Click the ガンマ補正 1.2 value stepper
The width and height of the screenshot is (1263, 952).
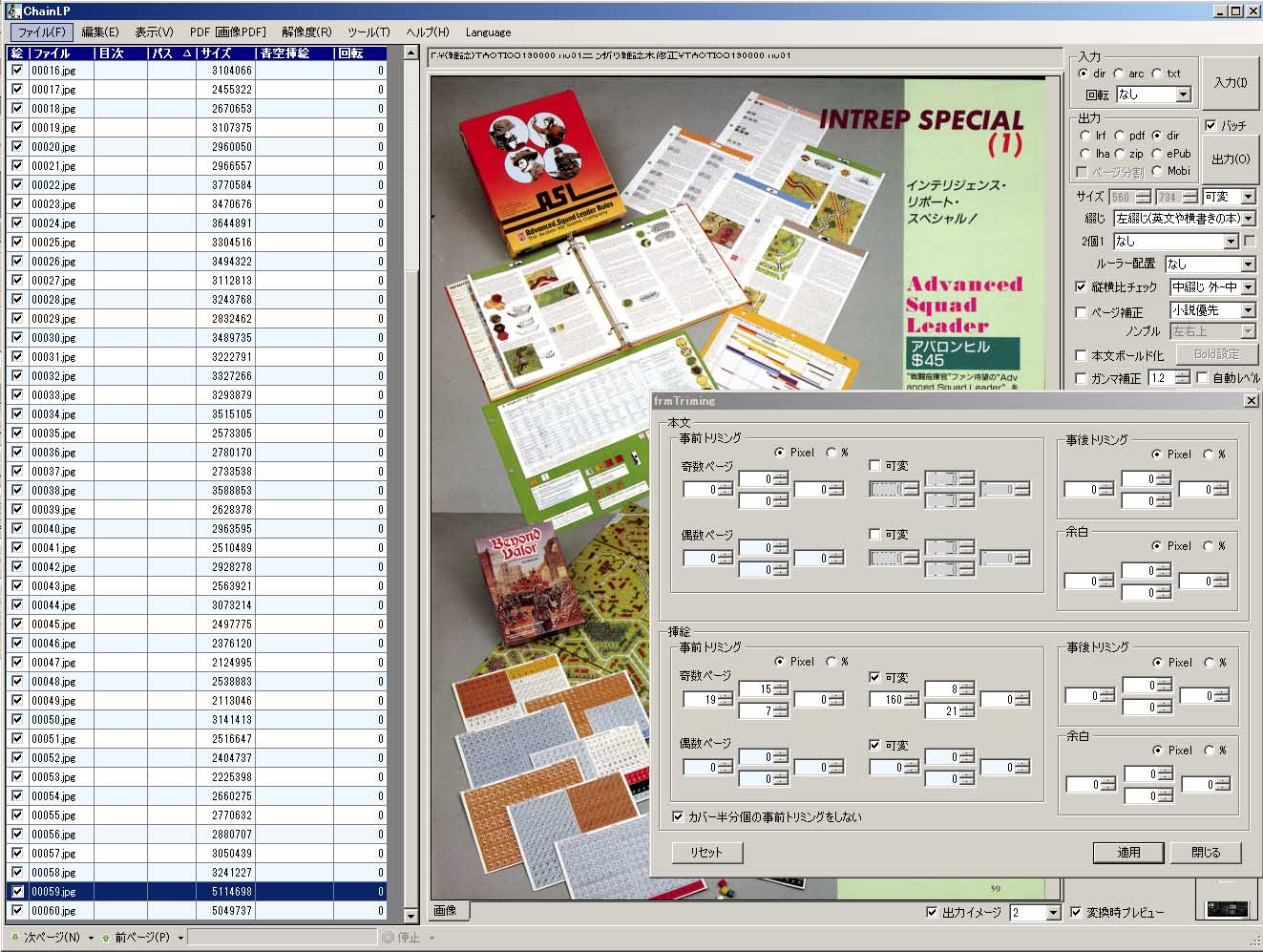coord(1182,378)
